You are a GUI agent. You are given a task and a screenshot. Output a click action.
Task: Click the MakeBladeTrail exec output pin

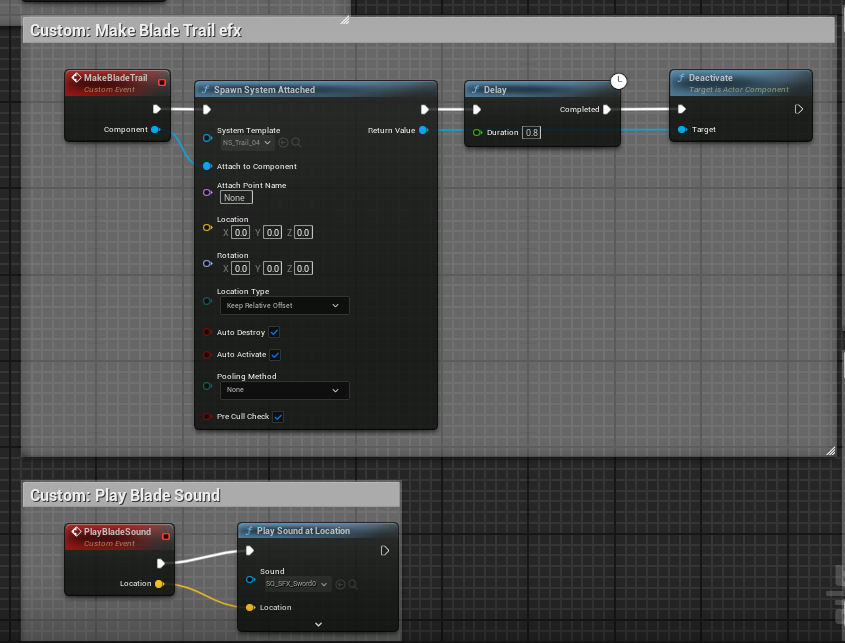point(157,109)
